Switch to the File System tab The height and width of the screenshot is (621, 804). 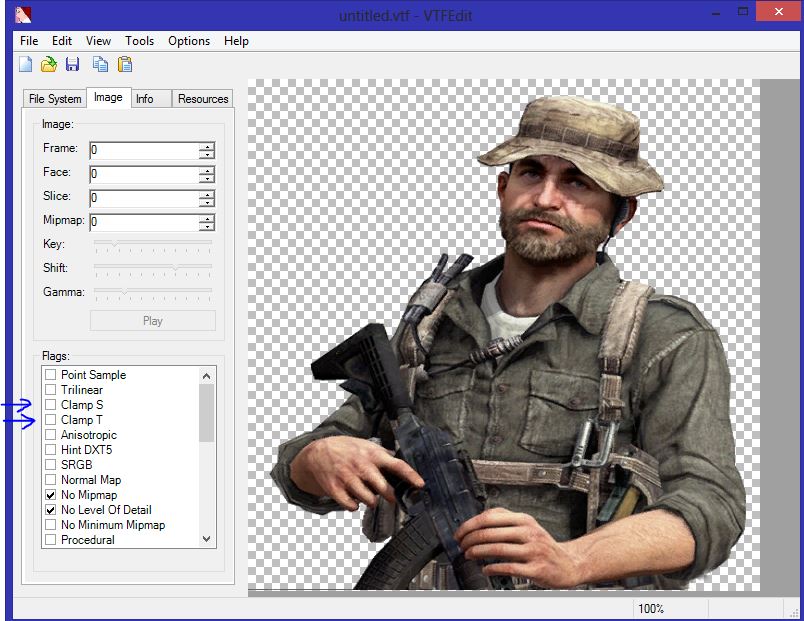coord(55,99)
